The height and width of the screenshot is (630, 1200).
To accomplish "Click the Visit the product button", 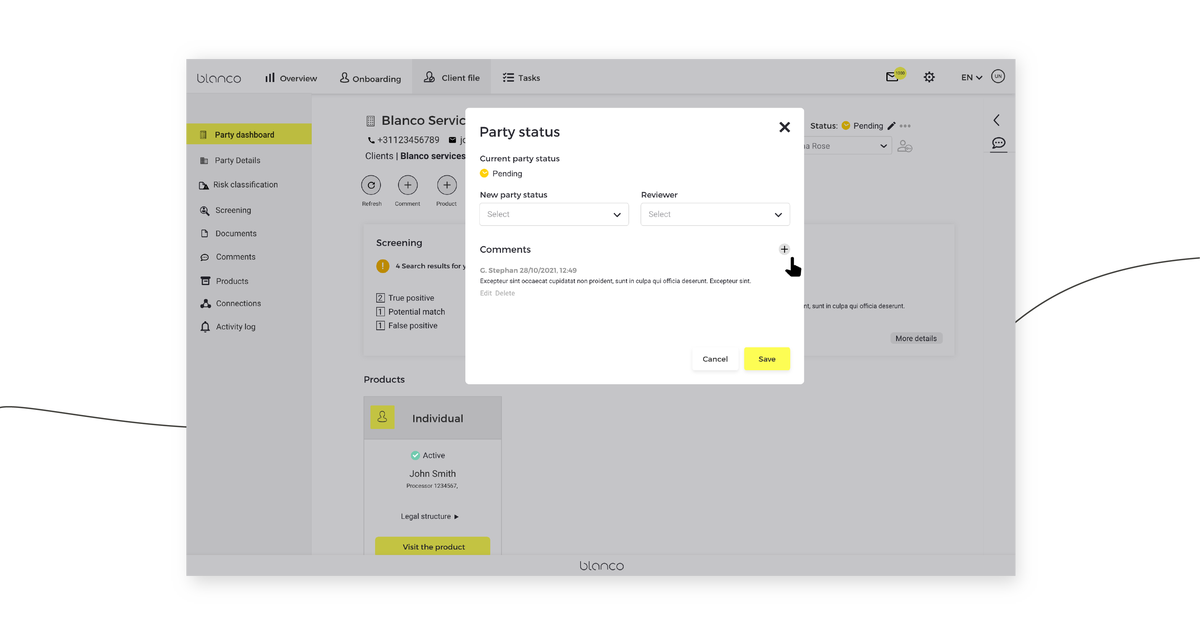I will point(432,546).
